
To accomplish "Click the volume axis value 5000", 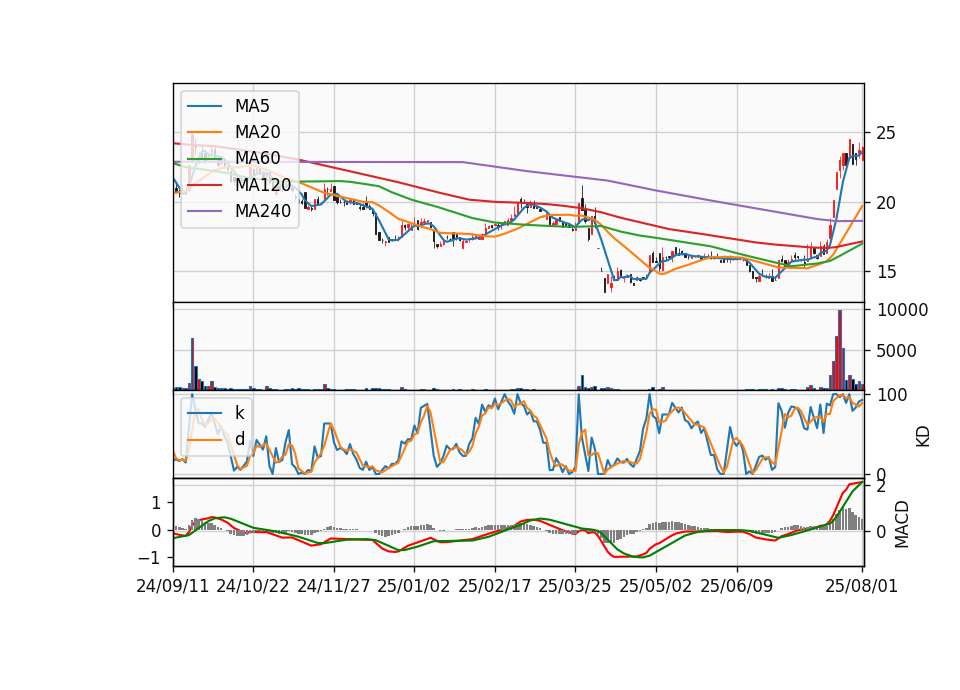I will 897,351.
